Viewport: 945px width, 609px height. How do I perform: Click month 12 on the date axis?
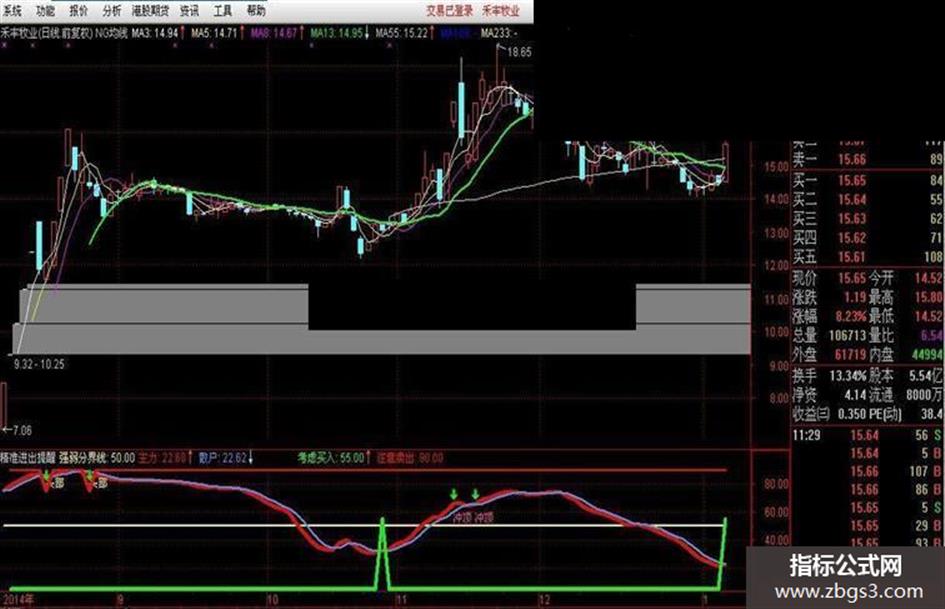[544, 600]
